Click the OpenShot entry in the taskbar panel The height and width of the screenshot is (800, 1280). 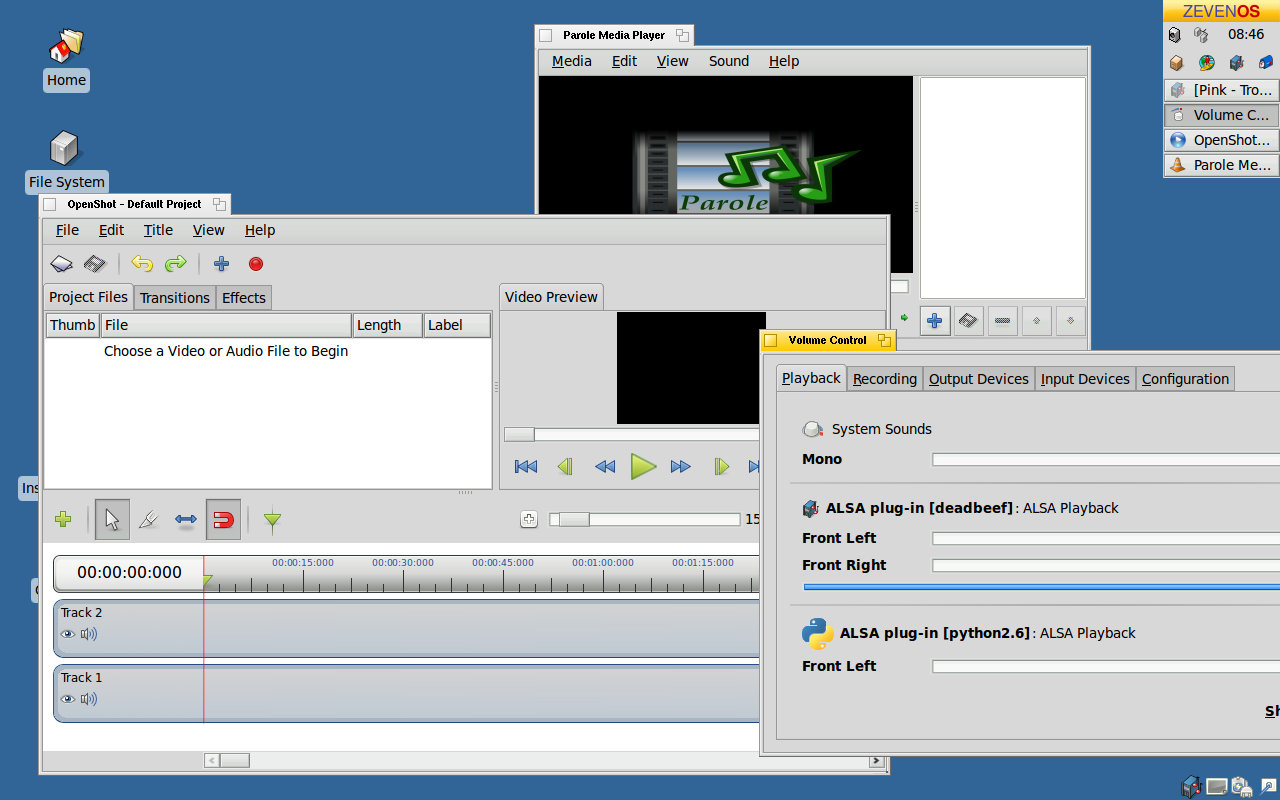(1221, 140)
